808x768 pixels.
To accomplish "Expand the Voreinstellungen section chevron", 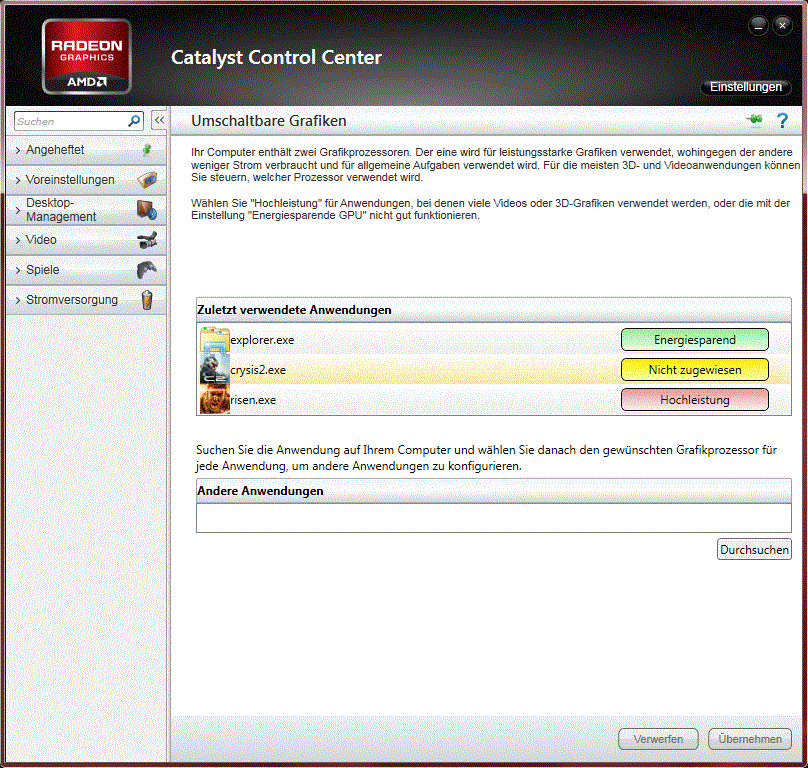I will 18,180.
